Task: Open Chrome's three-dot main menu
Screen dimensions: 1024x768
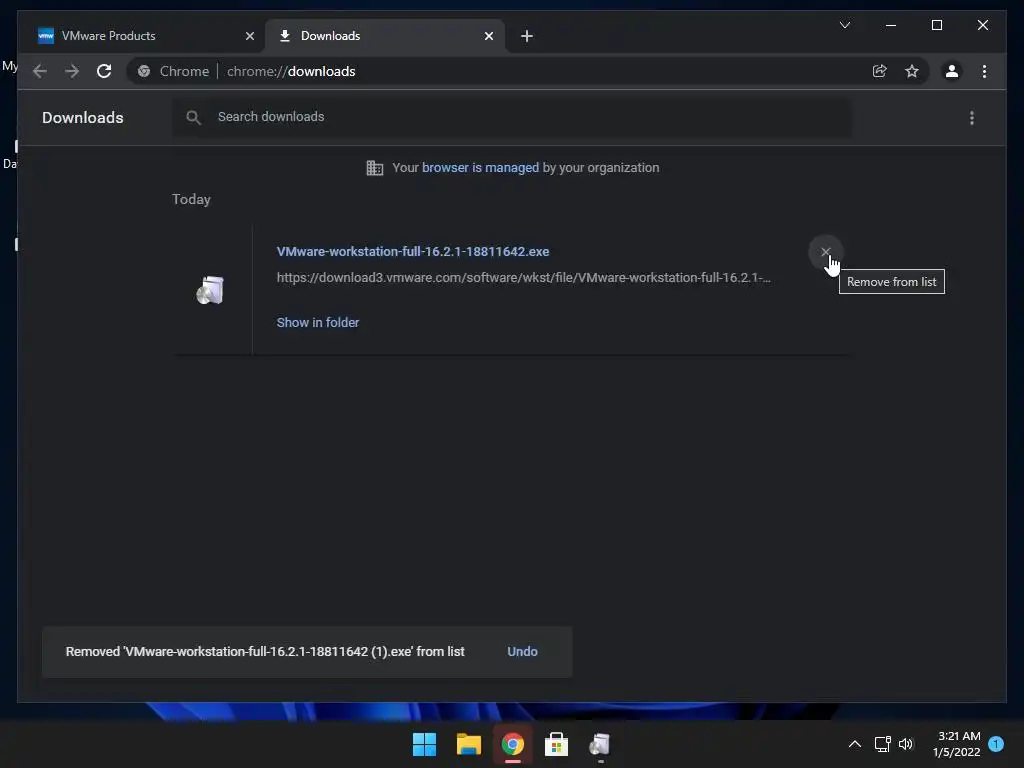Action: coord(984,71)
